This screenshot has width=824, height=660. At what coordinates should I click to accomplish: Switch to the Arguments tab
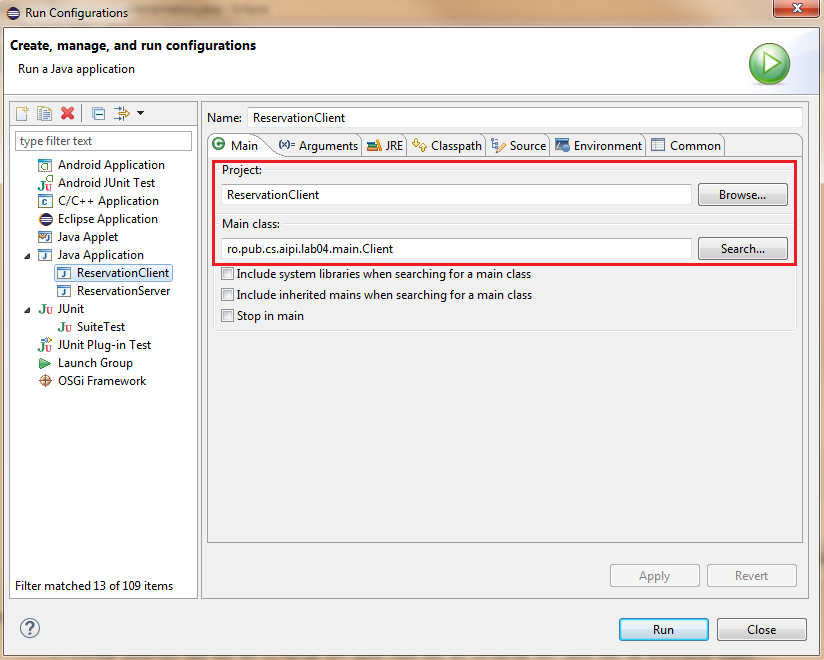coord(318,146)
